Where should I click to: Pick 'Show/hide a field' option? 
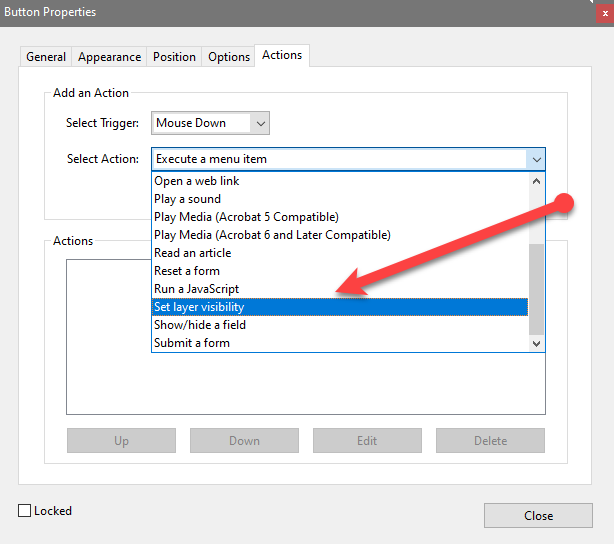tap(200, 325)
